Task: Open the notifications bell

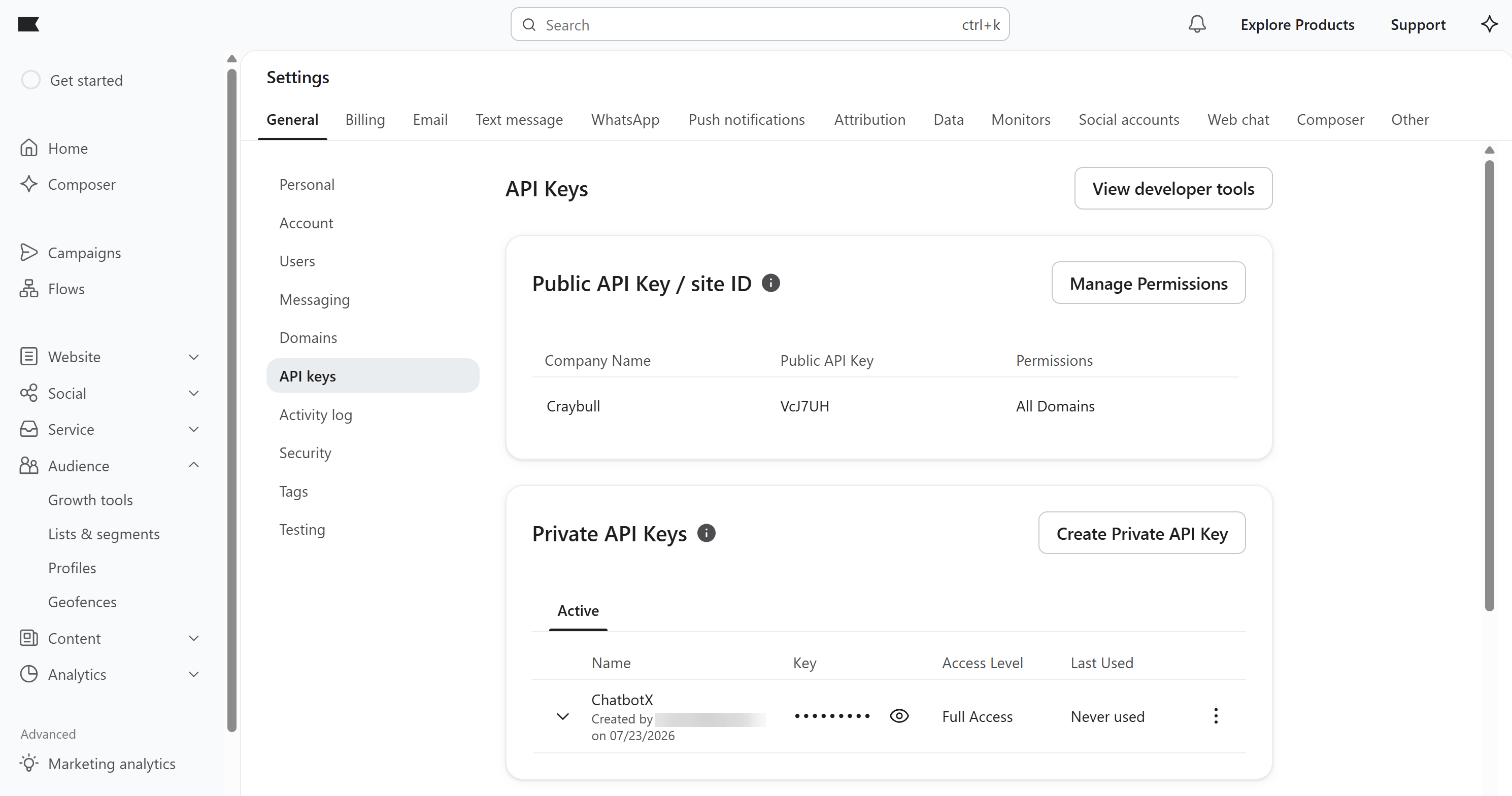Action: coord(1197,24)
